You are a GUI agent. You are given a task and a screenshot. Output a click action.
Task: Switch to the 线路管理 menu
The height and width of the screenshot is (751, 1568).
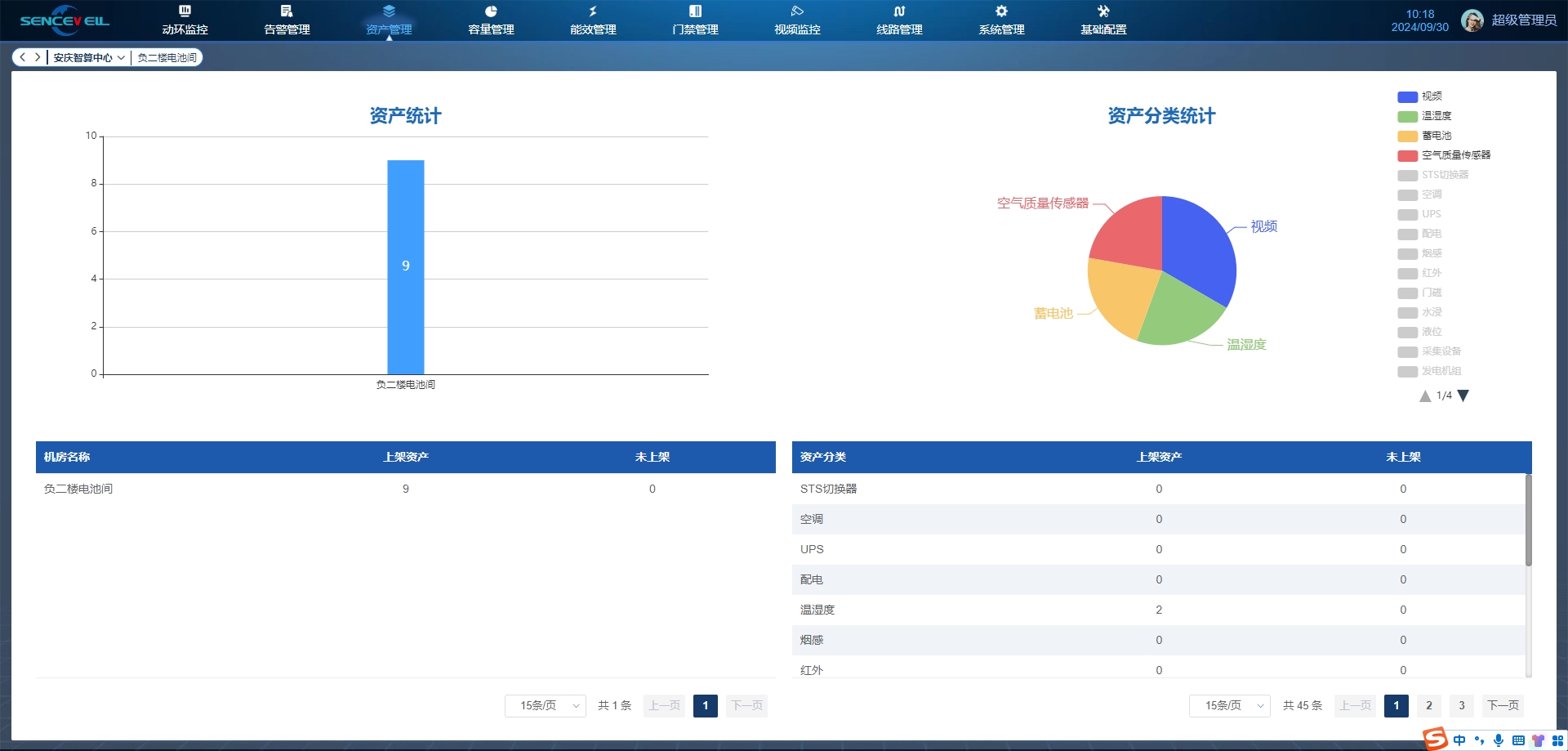click(x=899, y=20)
